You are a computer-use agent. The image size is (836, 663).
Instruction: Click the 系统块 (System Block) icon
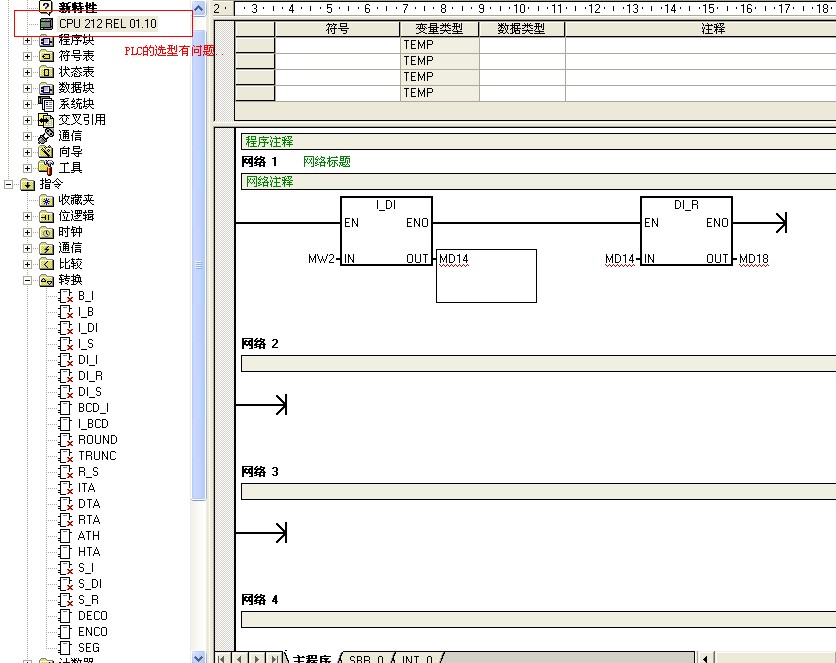(x=46, y=104)
